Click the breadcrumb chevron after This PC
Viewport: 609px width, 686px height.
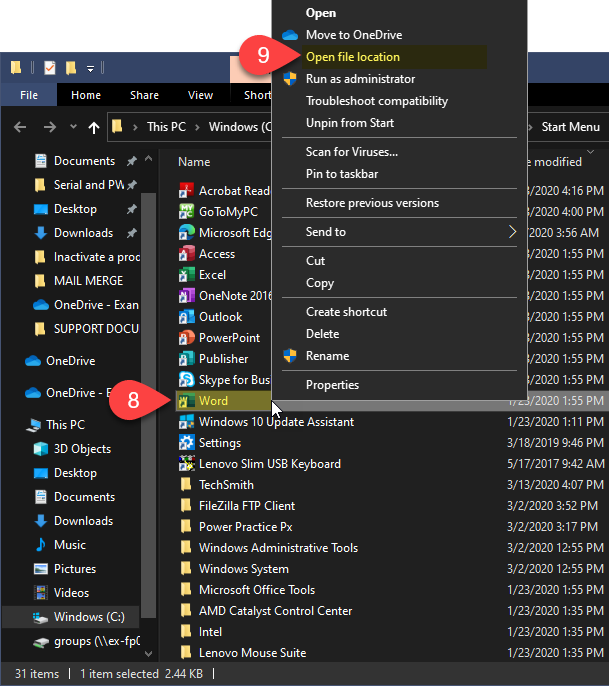point(198,127)
